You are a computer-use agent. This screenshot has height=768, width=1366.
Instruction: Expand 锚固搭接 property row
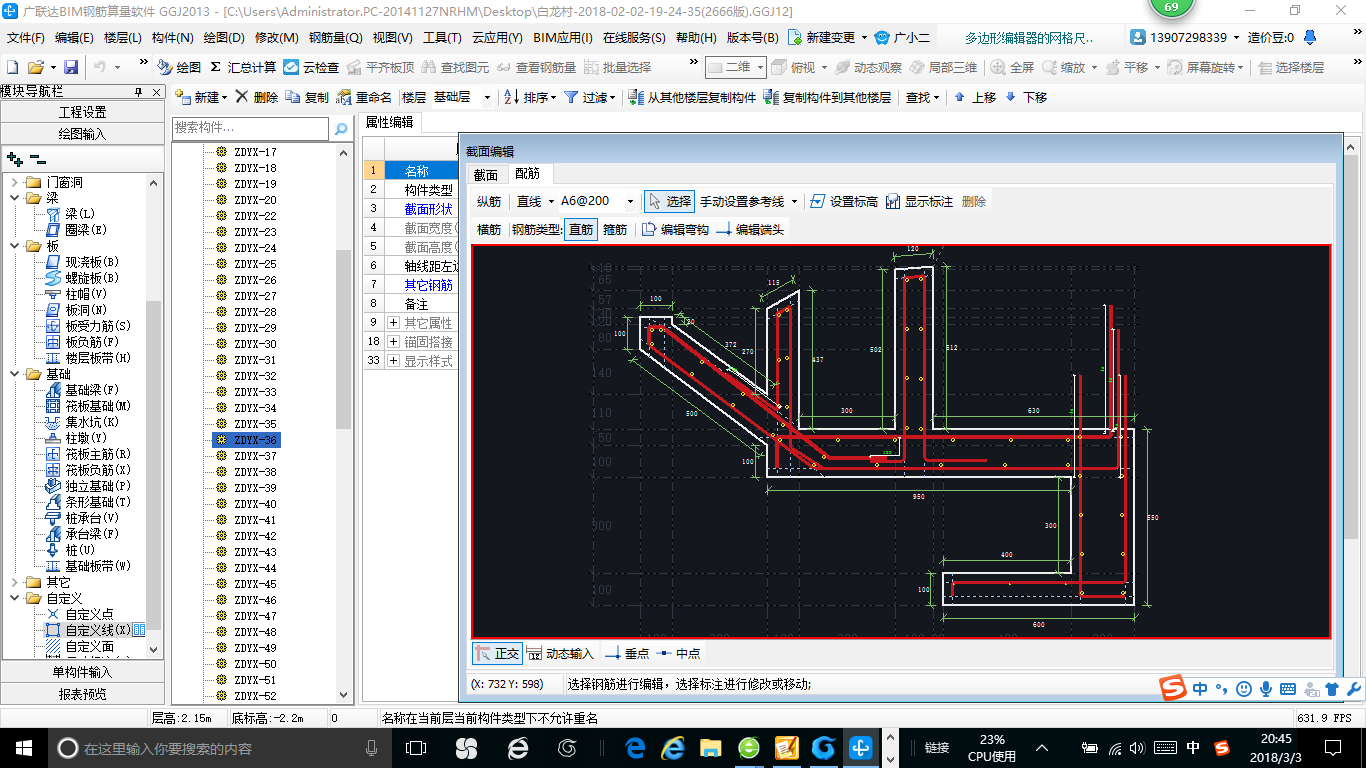pyautogui.click(x=393, y=342)
